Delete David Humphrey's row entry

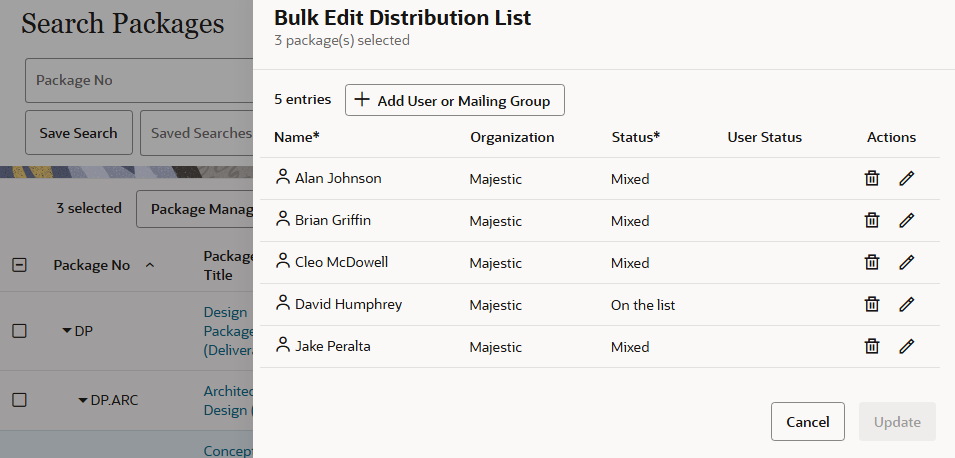click(872, 305)
